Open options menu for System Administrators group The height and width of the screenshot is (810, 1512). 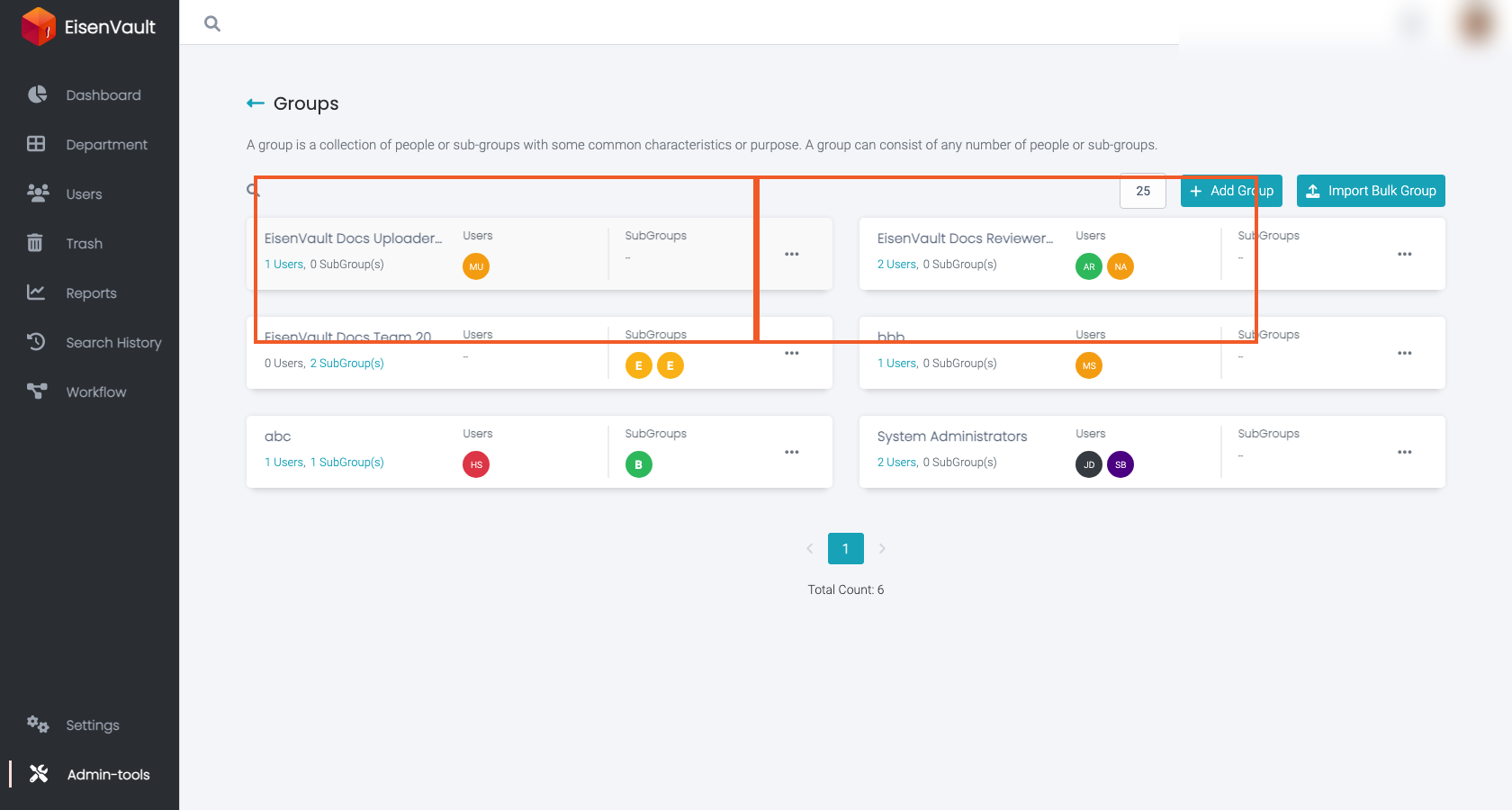coord(1405,452)
